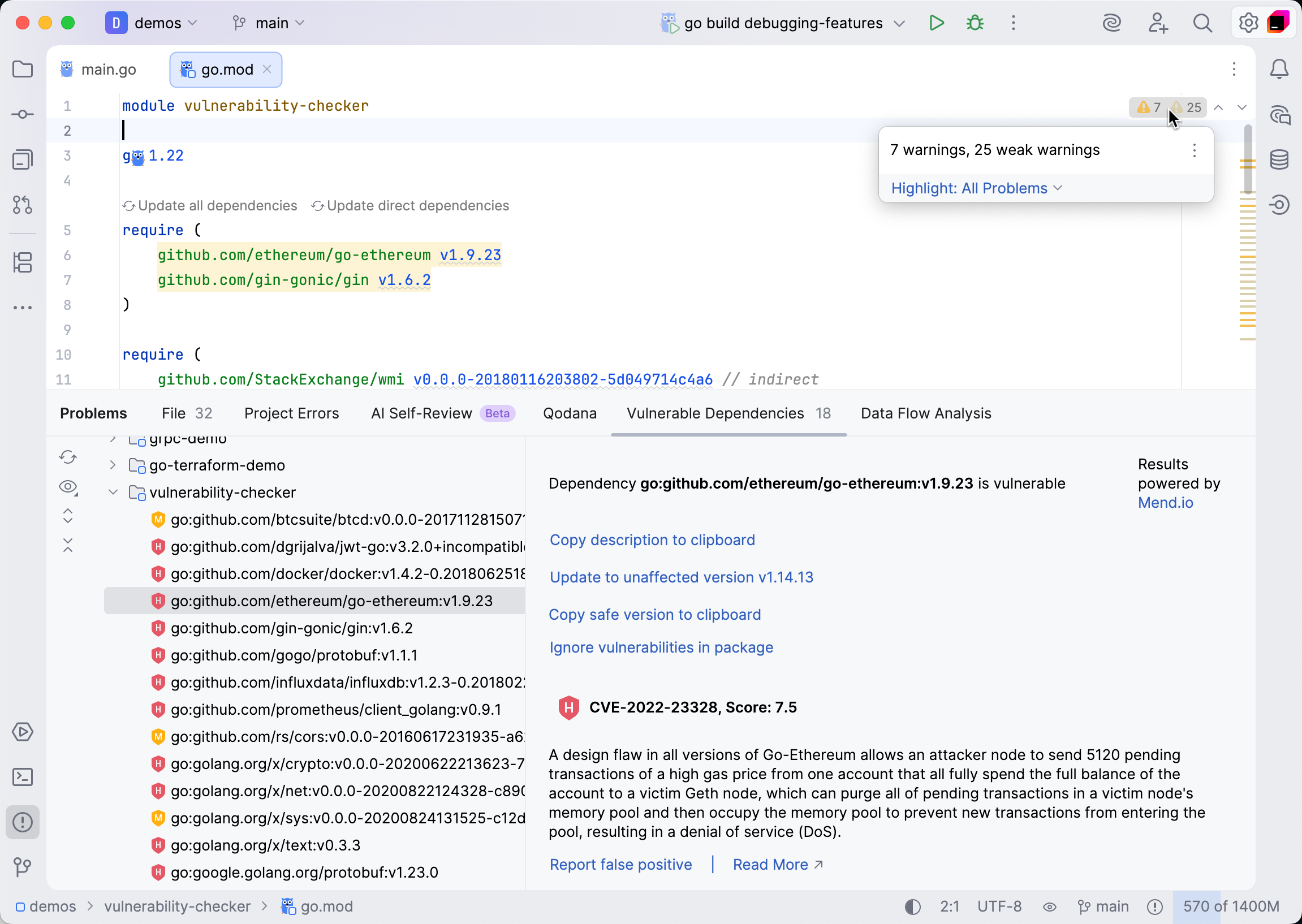
Task: Start the debugger with the bug icon
Action: tap(974, 23)
